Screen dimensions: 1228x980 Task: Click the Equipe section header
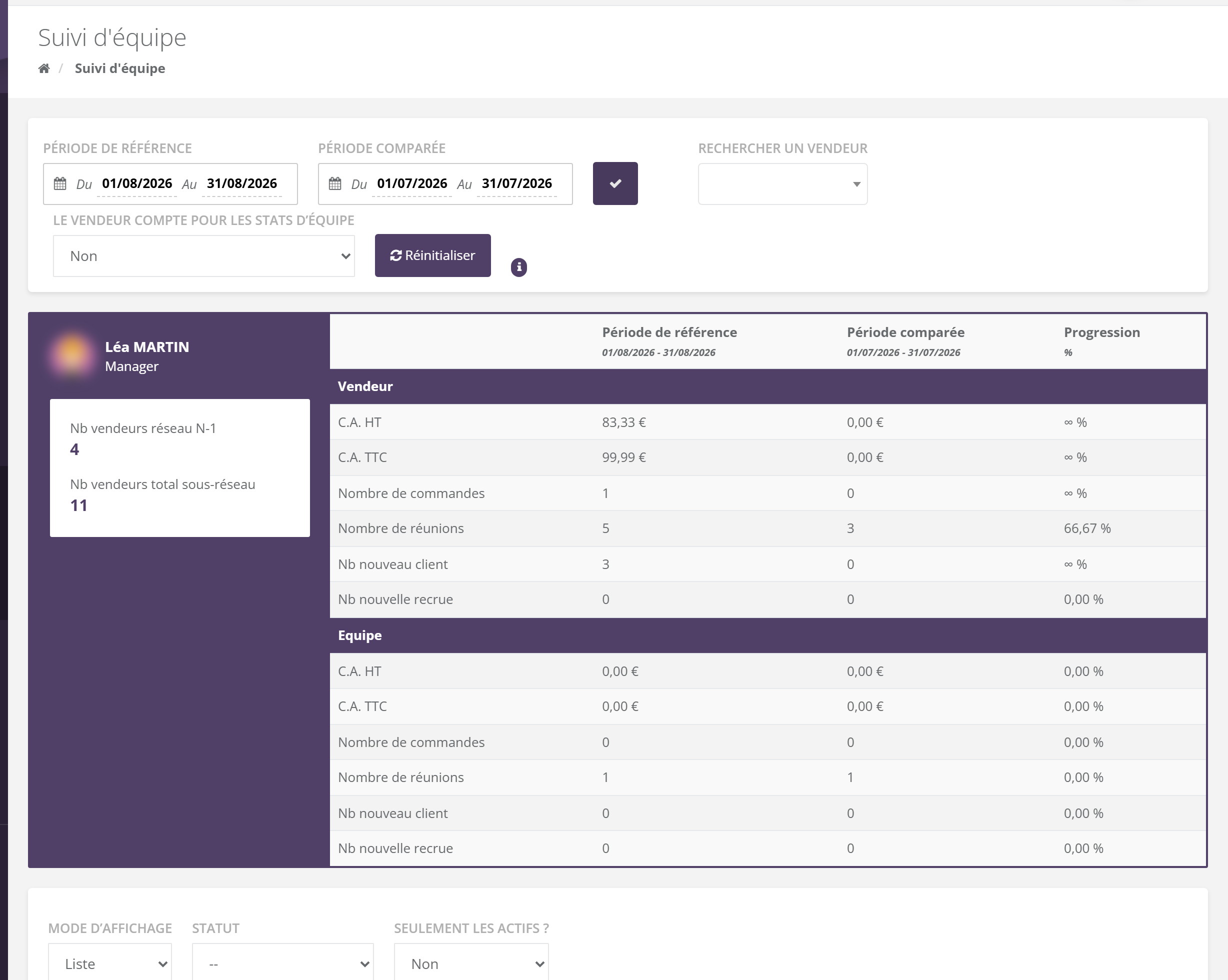pos(767,635)
